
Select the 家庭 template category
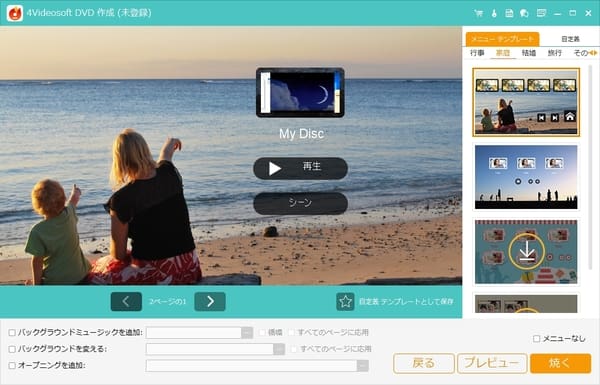click(503, 53)
